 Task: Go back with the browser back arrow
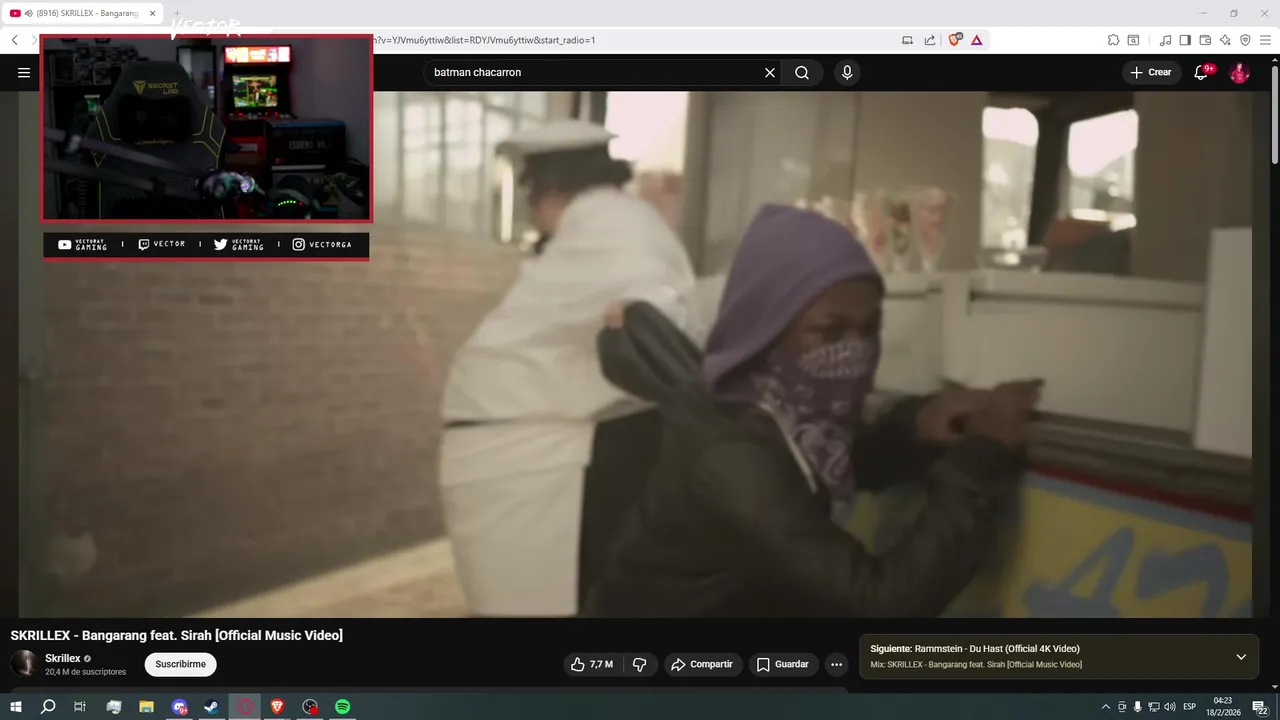(14, 40)
